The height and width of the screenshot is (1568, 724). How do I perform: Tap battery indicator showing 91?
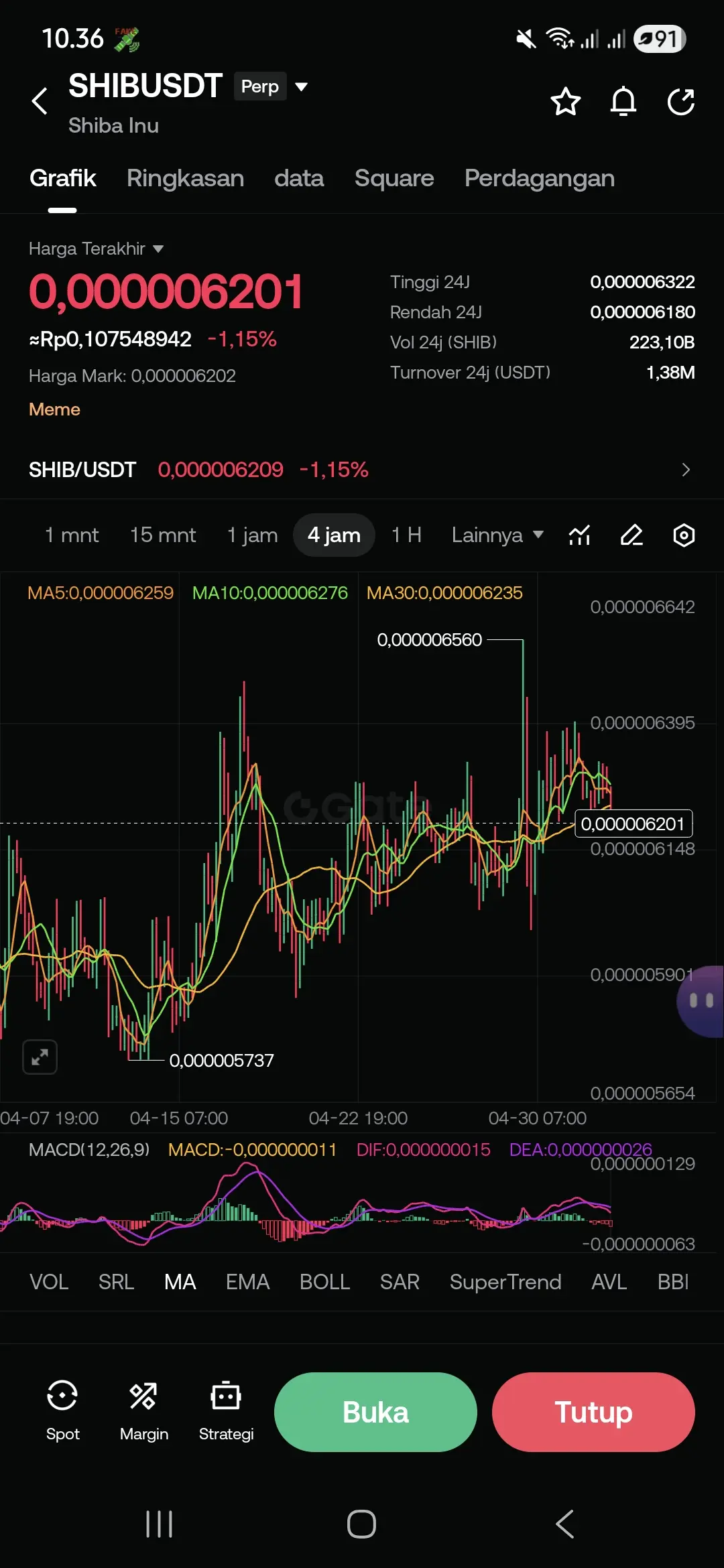click(660, 39)
